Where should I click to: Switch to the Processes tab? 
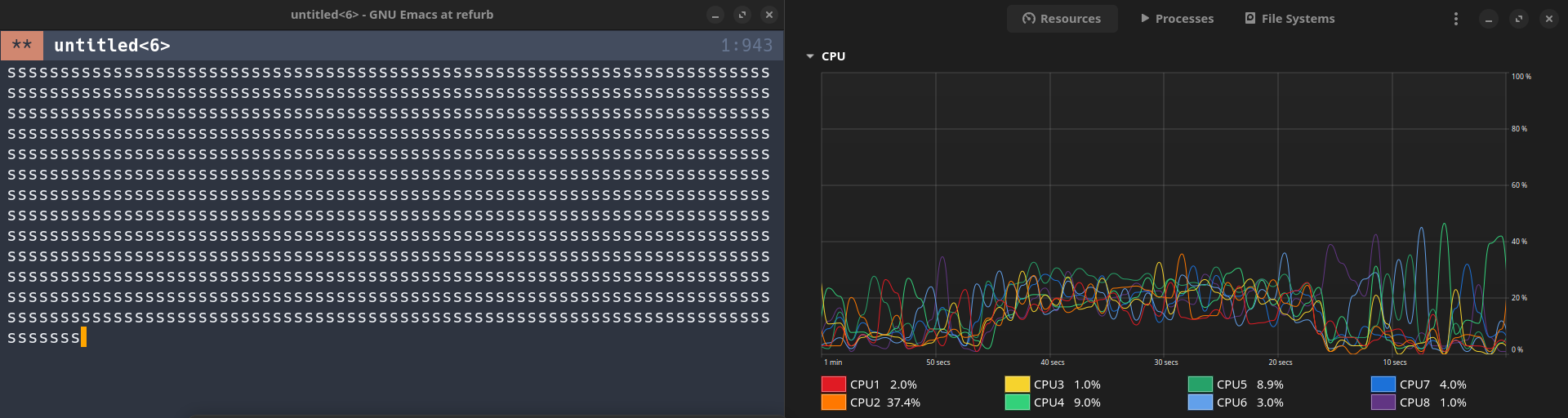(1177, 19)
